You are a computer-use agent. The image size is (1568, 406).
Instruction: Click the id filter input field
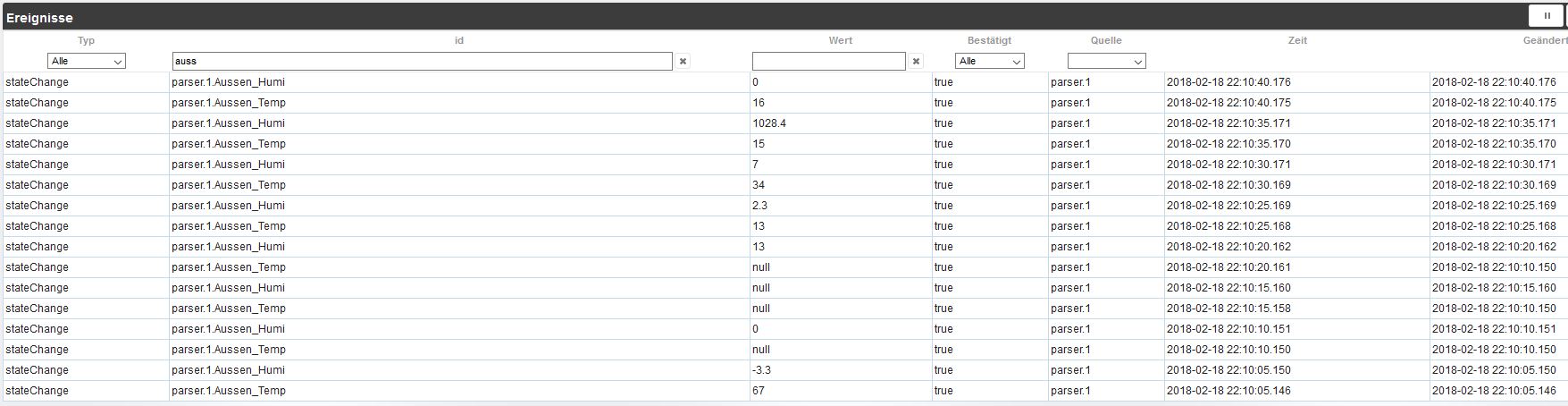coord(422,62)
